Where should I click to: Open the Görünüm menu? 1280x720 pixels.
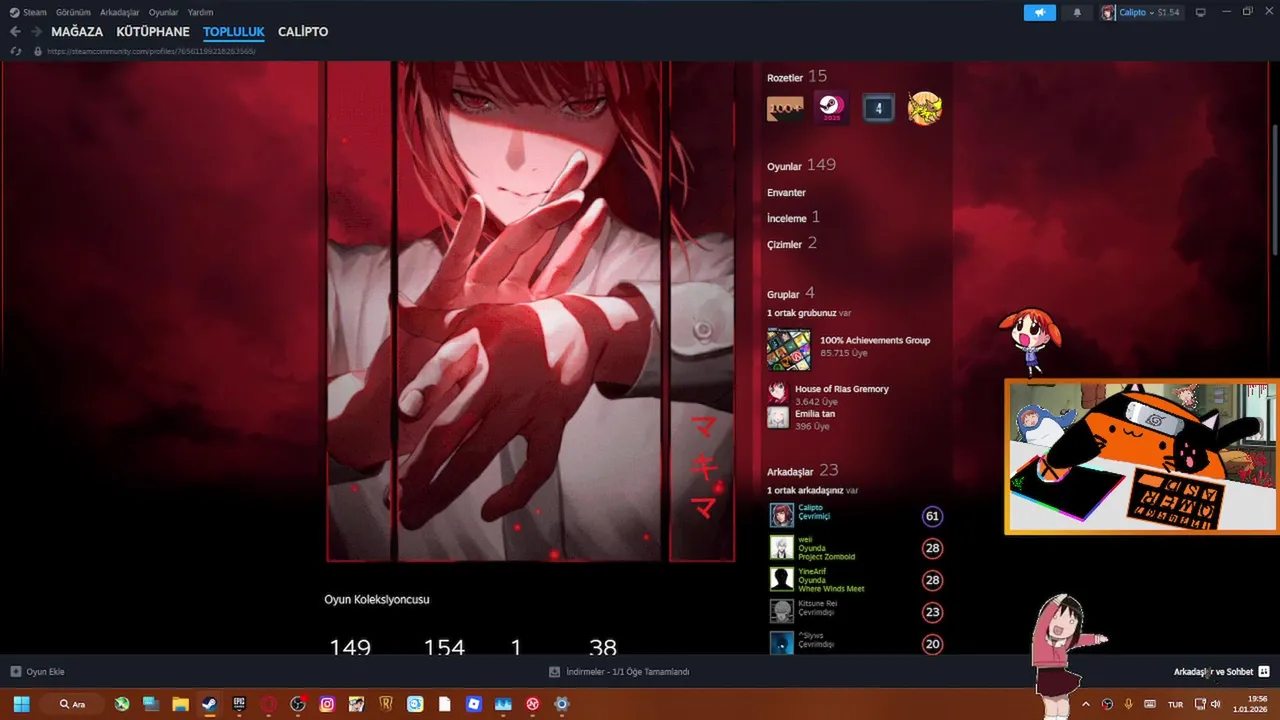tap(73, 12)
